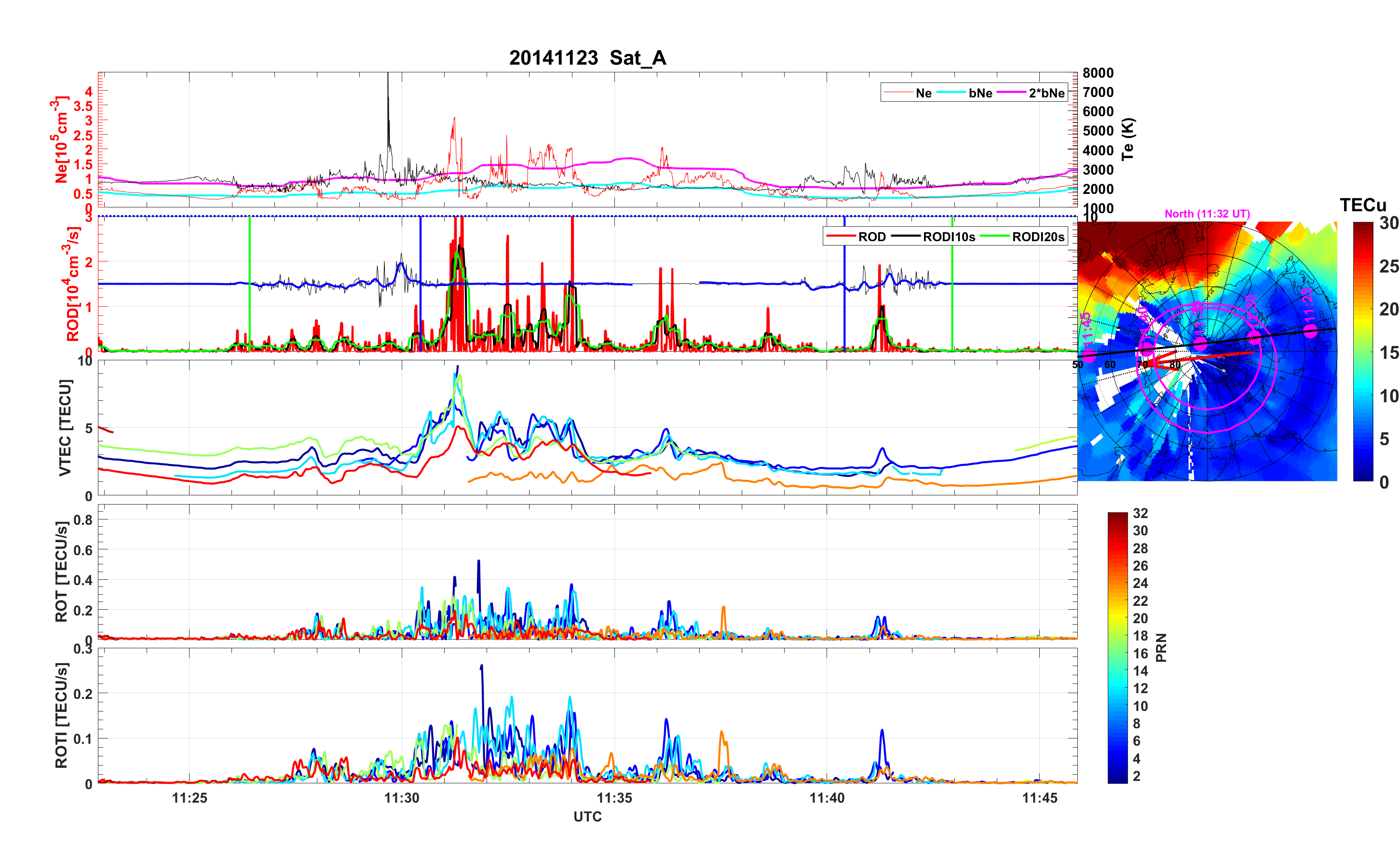Screen dimensions: 1400x847
Task: Click the magenta 11:25 marker on the polar map
Action: tap(1310, 331)
